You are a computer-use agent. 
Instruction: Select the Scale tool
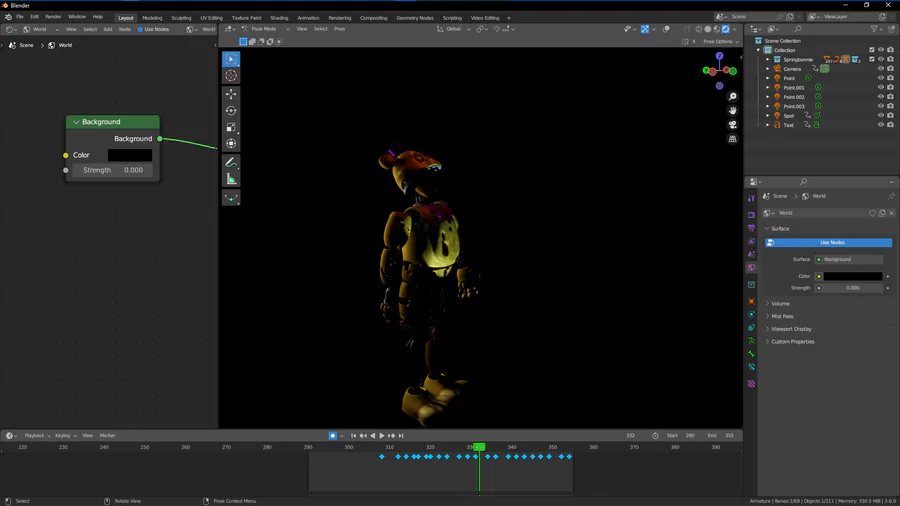click(x=231, y=127)
